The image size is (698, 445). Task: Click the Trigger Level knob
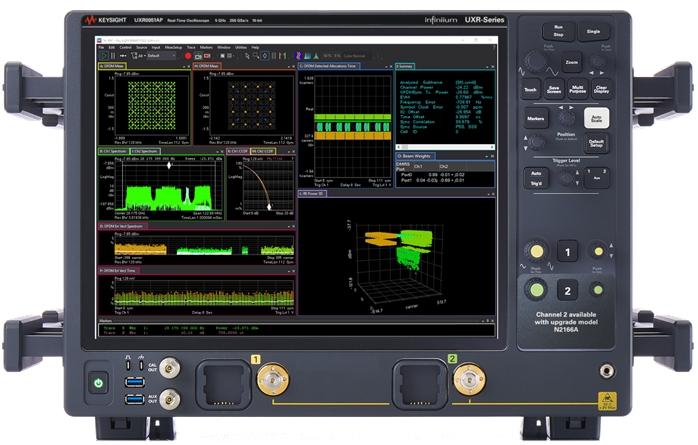[x=567, y=178]
